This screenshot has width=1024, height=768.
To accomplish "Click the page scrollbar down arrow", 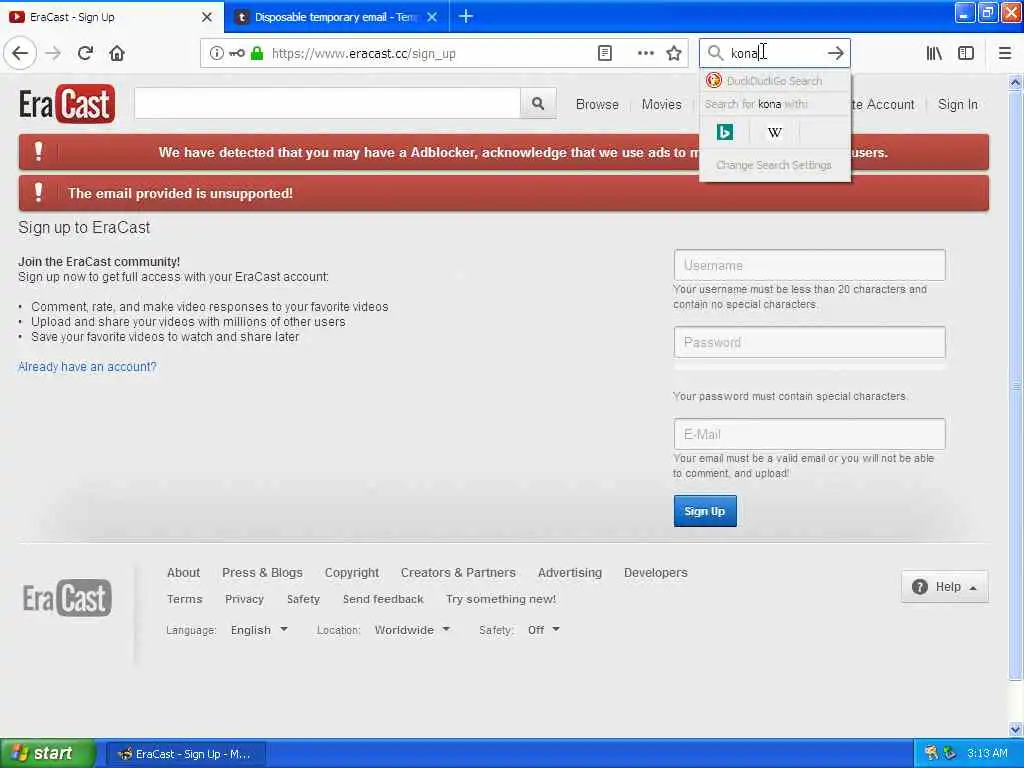I will pos(1015,729).
